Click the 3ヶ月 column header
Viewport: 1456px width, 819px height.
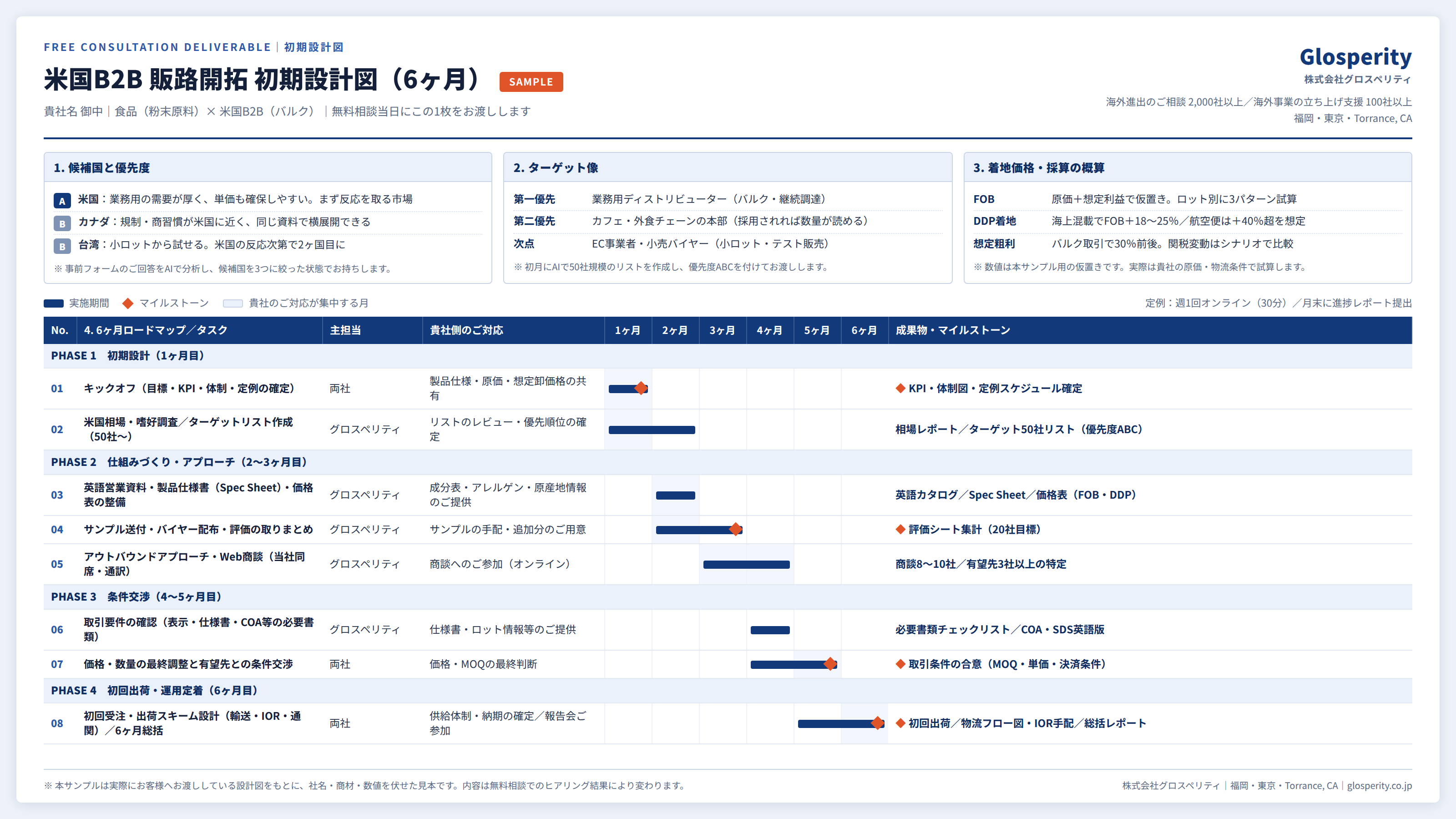click(723, 330)
